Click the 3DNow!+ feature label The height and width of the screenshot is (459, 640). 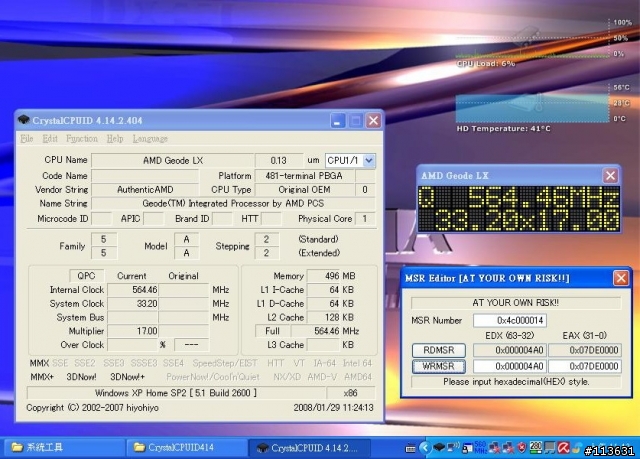click(127, 377)
